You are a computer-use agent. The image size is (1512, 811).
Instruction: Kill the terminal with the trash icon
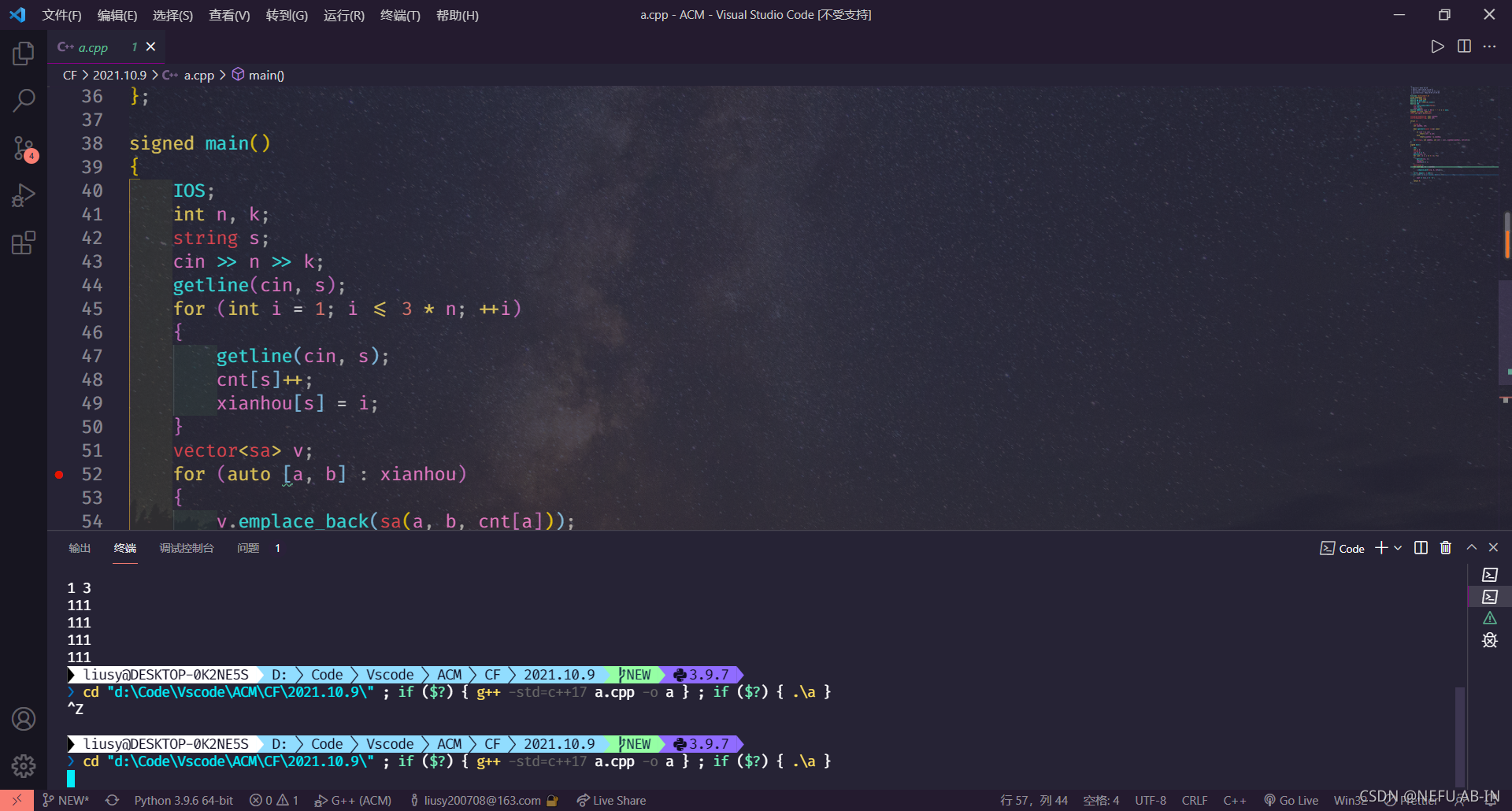tap(1446, 547)
